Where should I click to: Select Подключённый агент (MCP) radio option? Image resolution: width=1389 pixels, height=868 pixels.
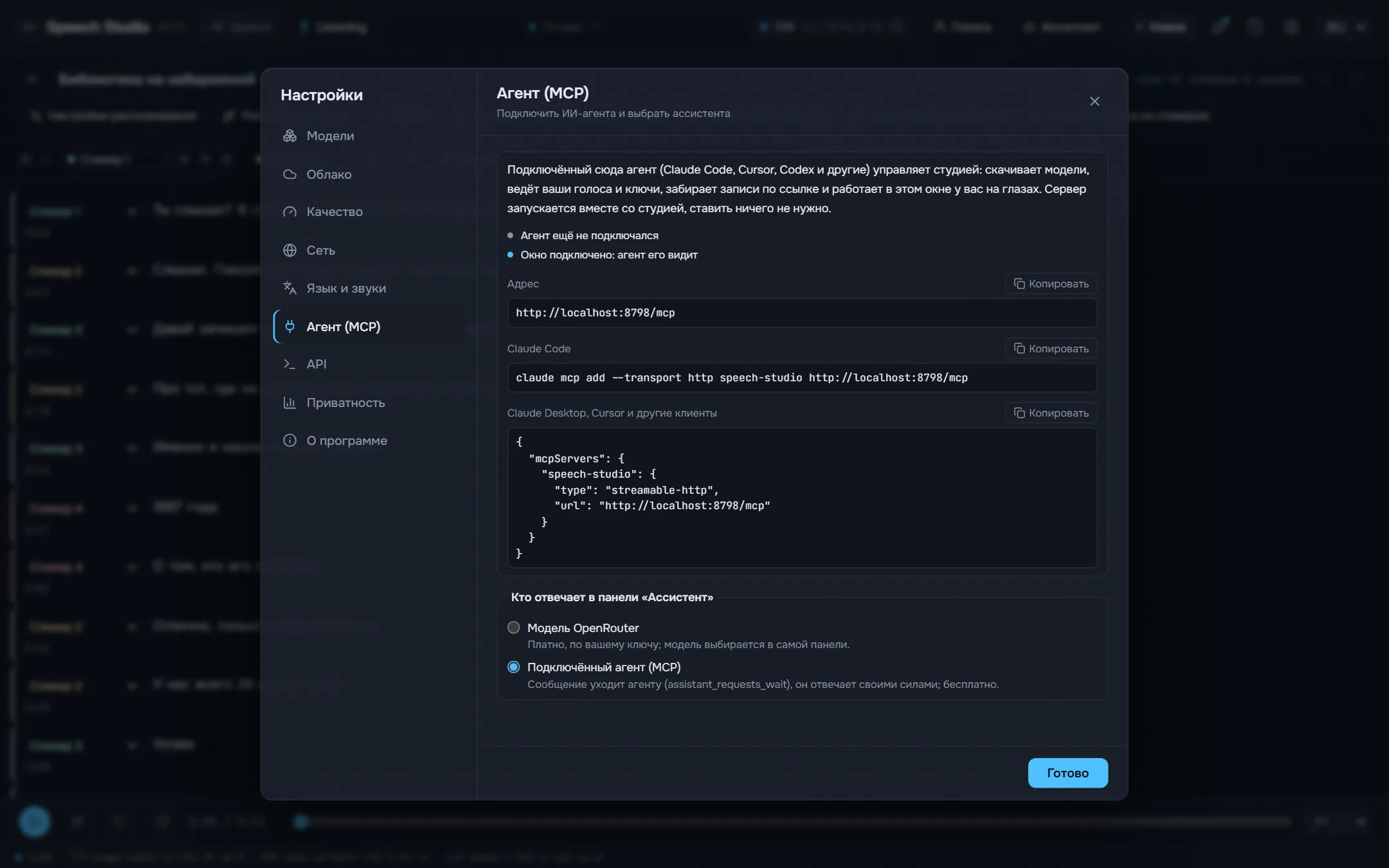pos(513,667)
